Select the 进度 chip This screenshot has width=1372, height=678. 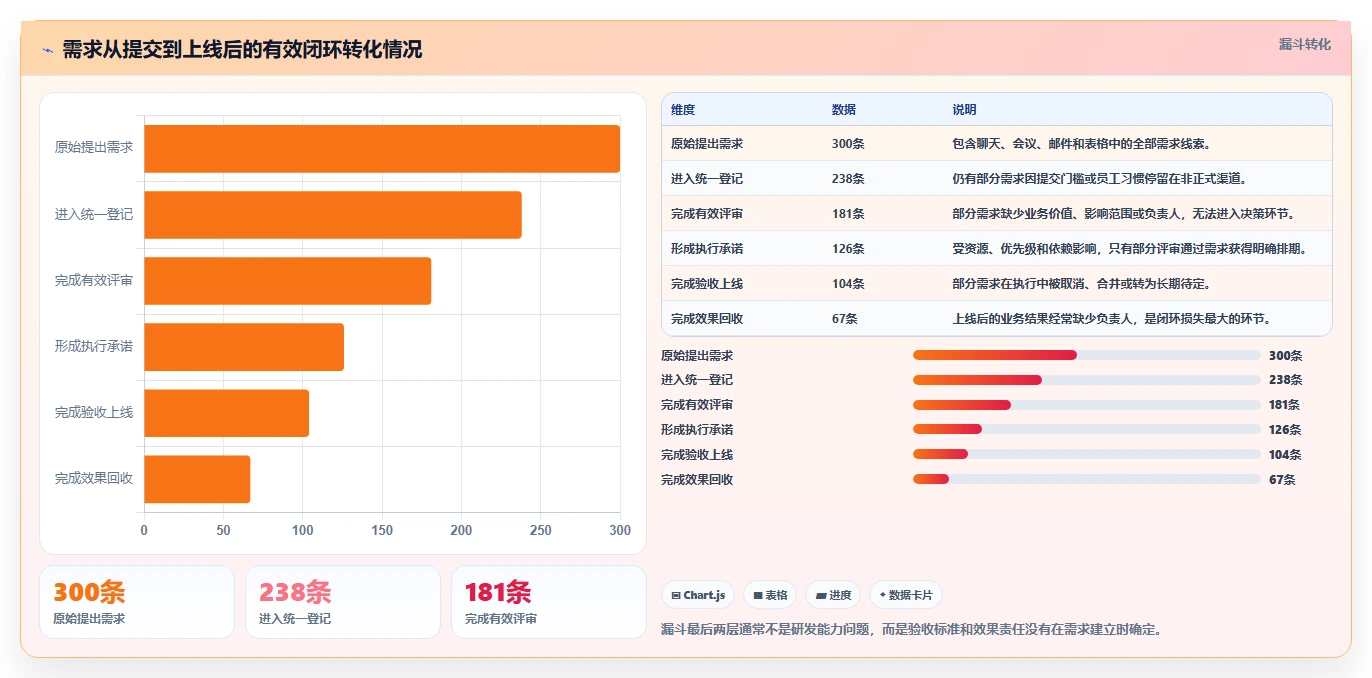(833, 595)
